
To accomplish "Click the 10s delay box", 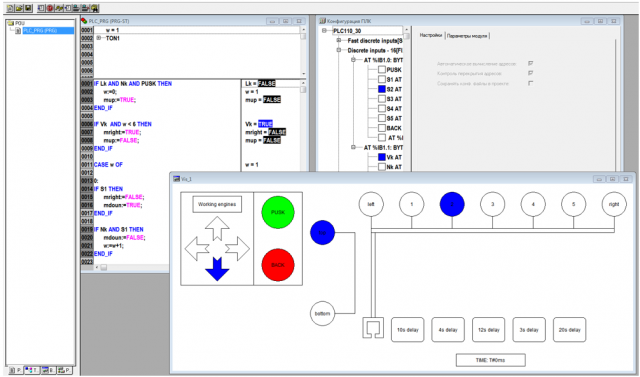I will tap(408, 330).
